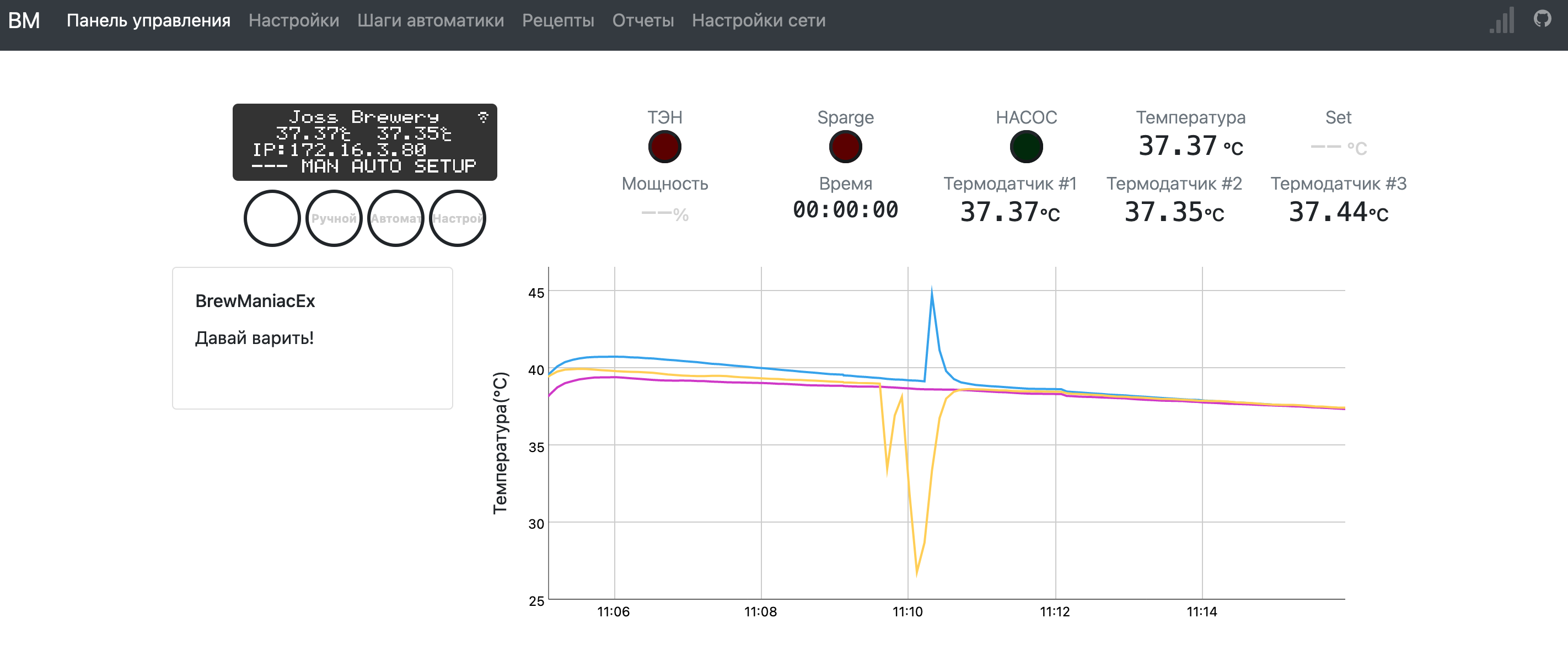Viewport: 1568px width, 645px height.
Task: Click the BrewManiacEx title text
Action: [x=255, y=300]
